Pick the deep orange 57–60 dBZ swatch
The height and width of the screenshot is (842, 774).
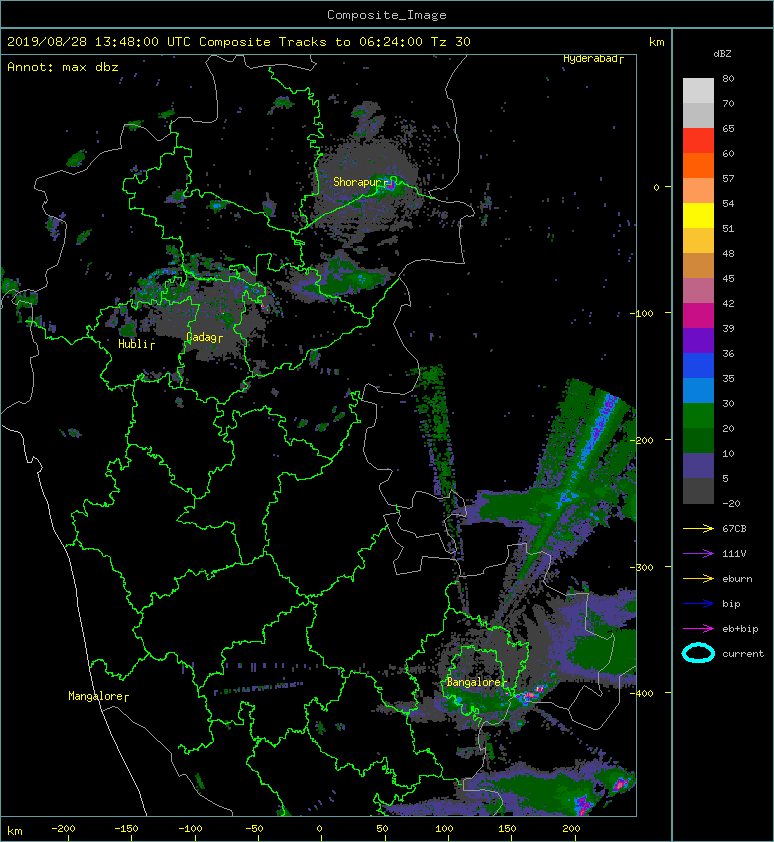pyautogui.click(x=698, y=166)
